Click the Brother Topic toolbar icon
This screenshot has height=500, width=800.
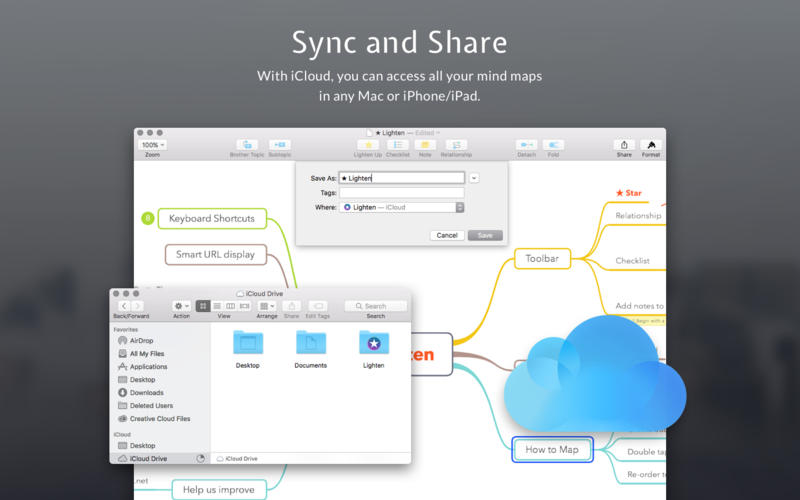(x=246, y=145)
